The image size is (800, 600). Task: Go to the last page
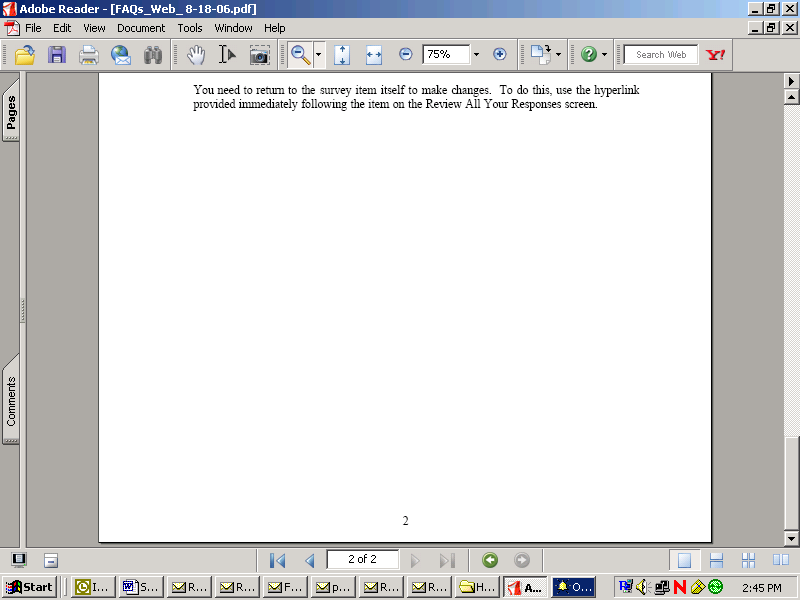447,561
